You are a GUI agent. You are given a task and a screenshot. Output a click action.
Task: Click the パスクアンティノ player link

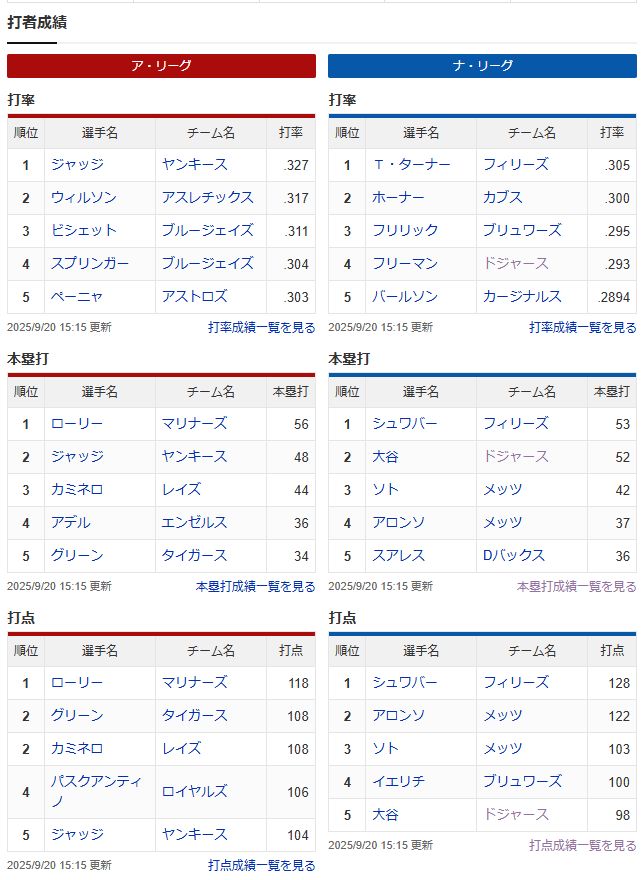(x=96, y=790)
